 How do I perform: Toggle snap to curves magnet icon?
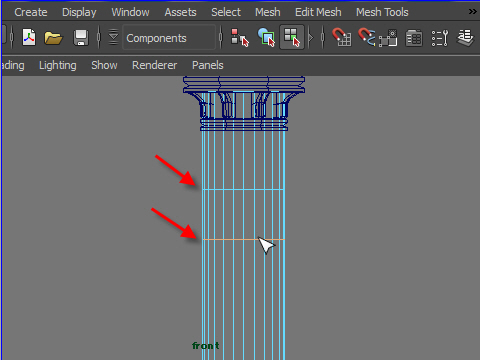pyautogui.click(x=367, y=37)
